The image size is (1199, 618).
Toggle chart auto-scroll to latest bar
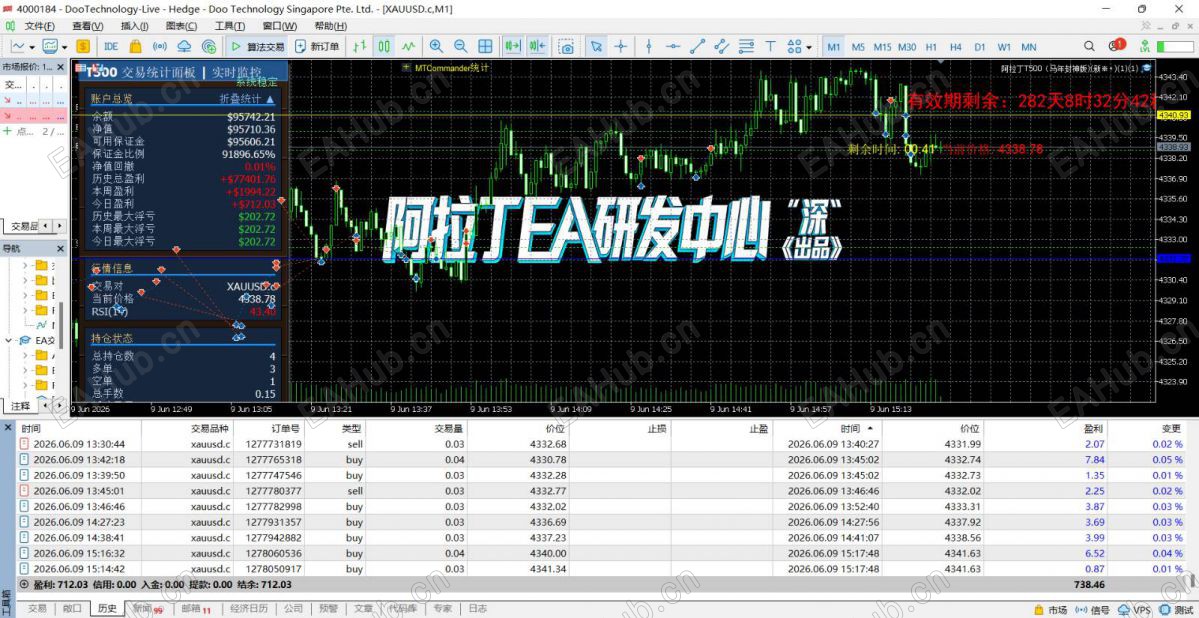512,47
